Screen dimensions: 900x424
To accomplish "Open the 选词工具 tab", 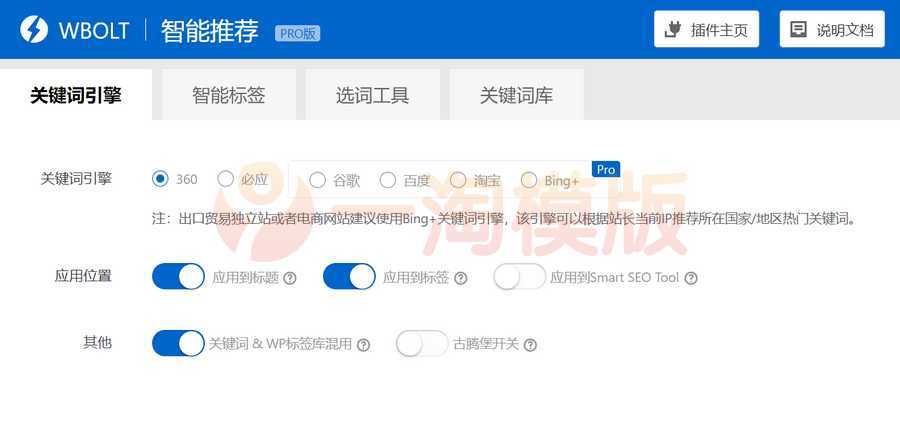I will pos(373,95).
